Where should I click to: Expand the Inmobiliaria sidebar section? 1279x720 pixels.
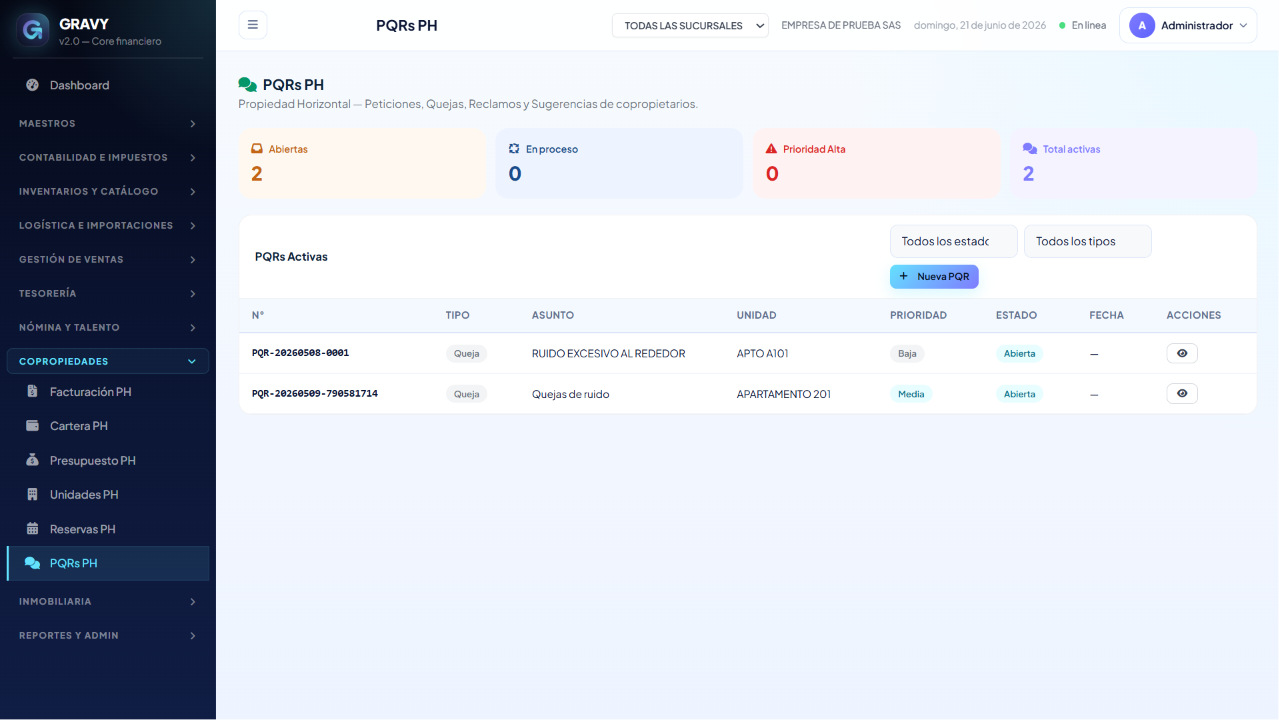pyautogui.click(x=108, y=601)
